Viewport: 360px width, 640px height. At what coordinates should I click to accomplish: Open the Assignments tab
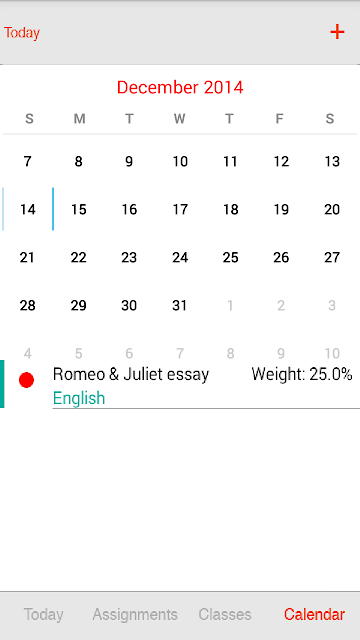(x=135, y=614)
